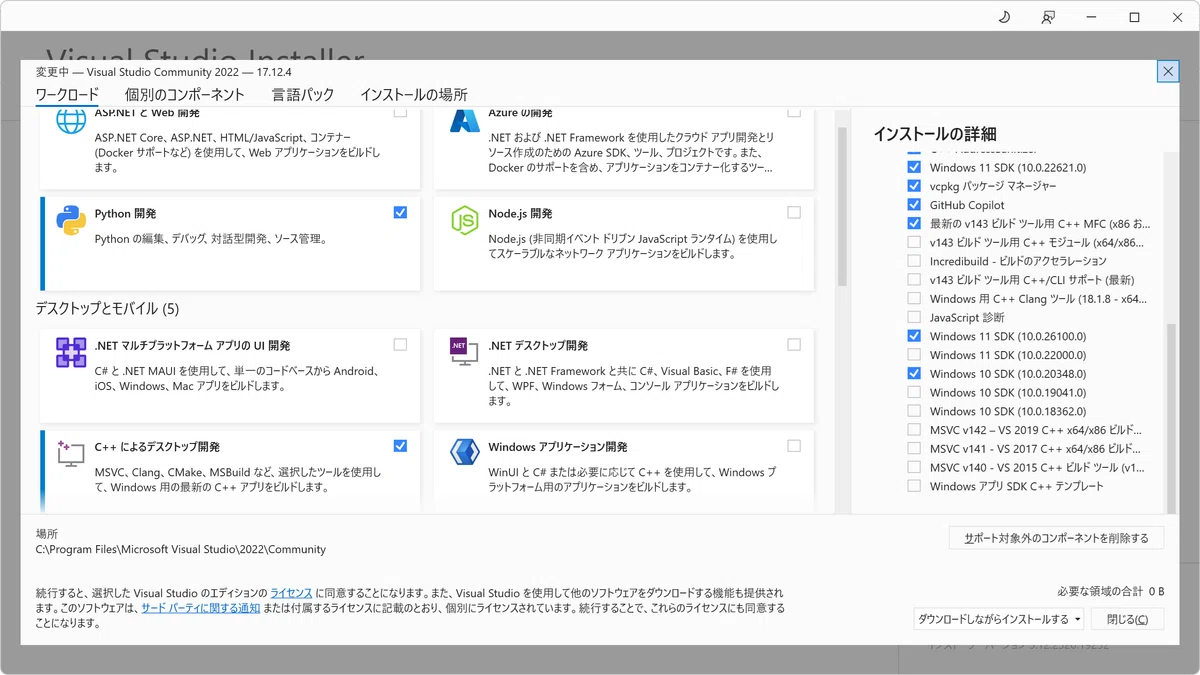Open the インストールの場所 tab

414,95
